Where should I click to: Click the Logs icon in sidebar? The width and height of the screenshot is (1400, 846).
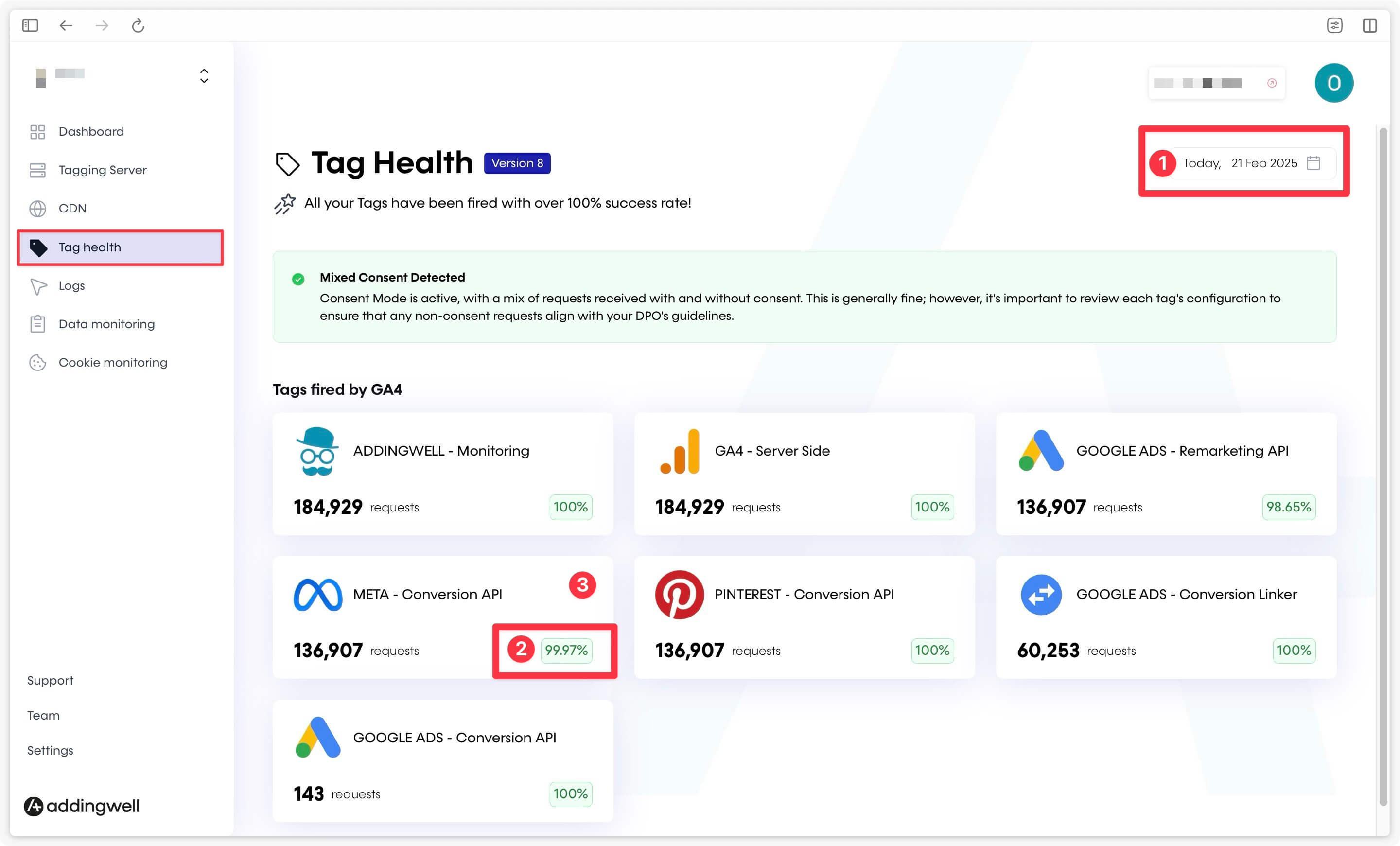pos(37,285)
